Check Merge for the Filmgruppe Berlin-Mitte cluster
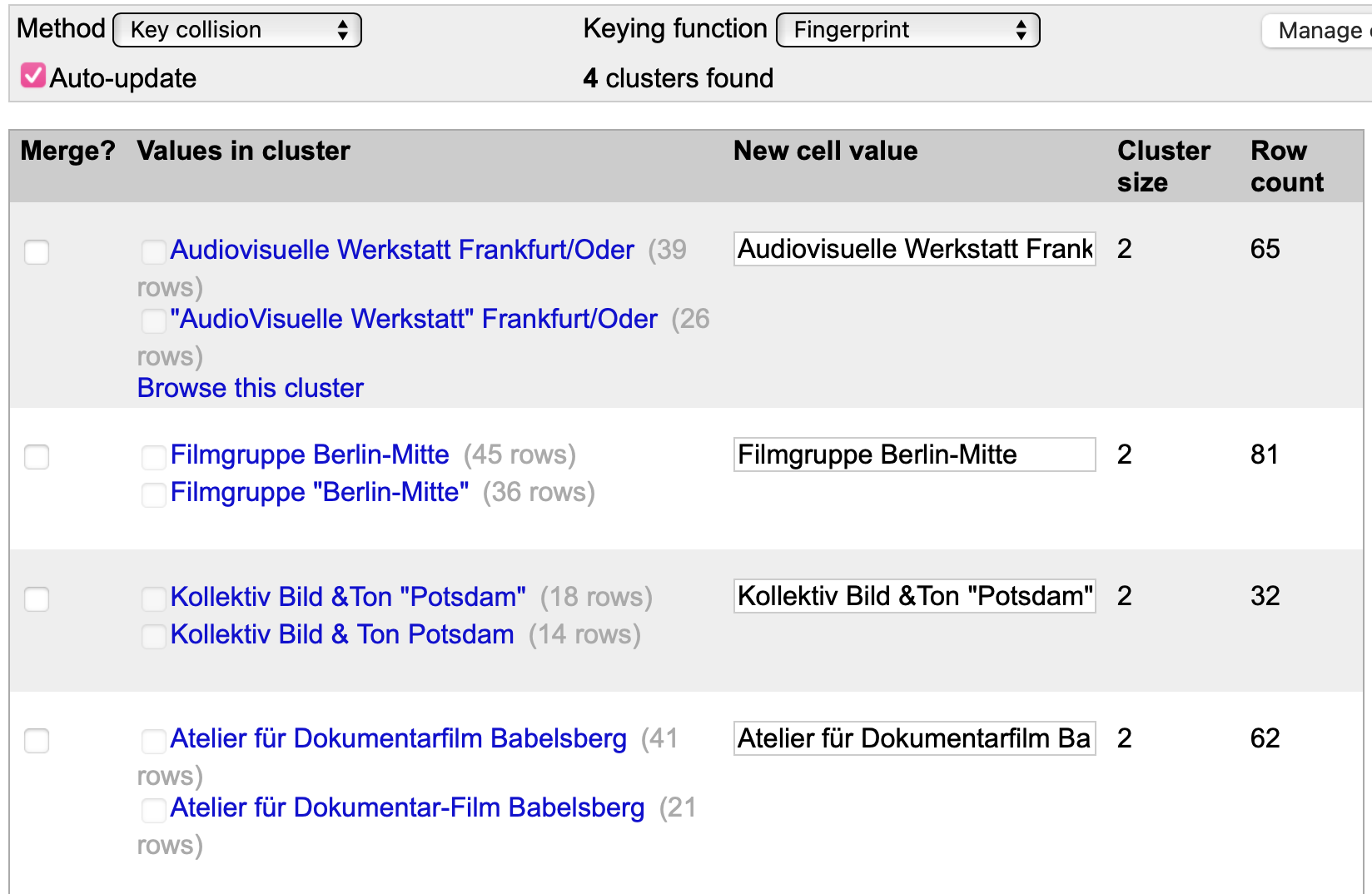1372x894 pixels. point(37,456)
